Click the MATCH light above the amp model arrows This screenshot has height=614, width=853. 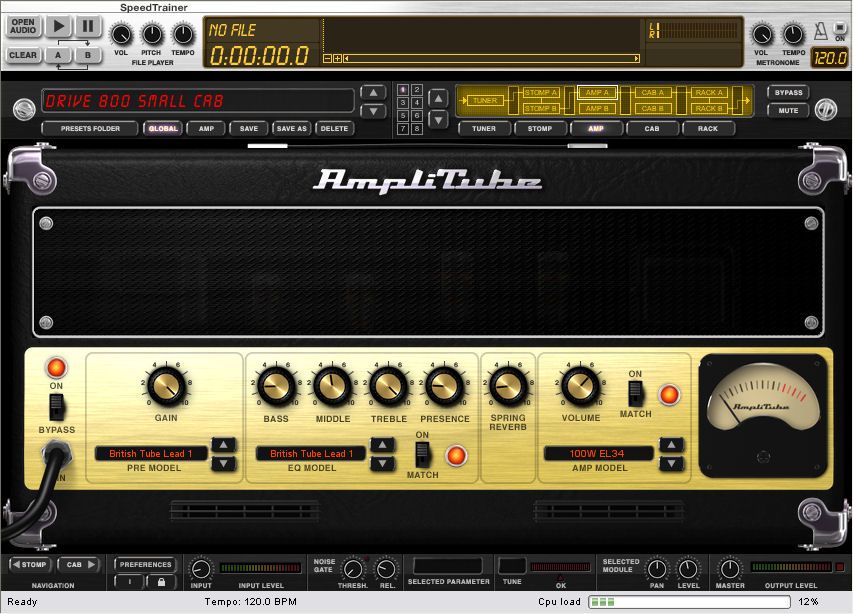[669, 394]
